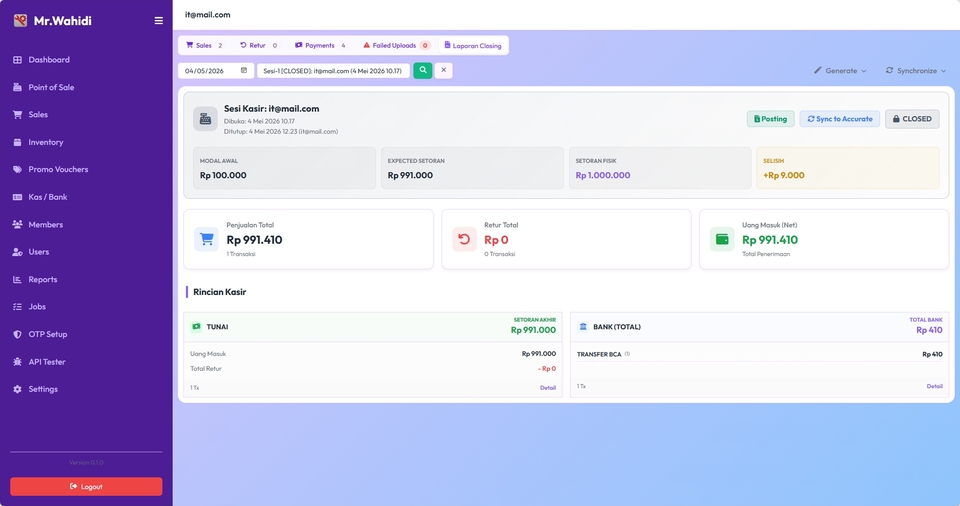
Task: Click the Retur Total undo icon
Action: pos(464,239)
